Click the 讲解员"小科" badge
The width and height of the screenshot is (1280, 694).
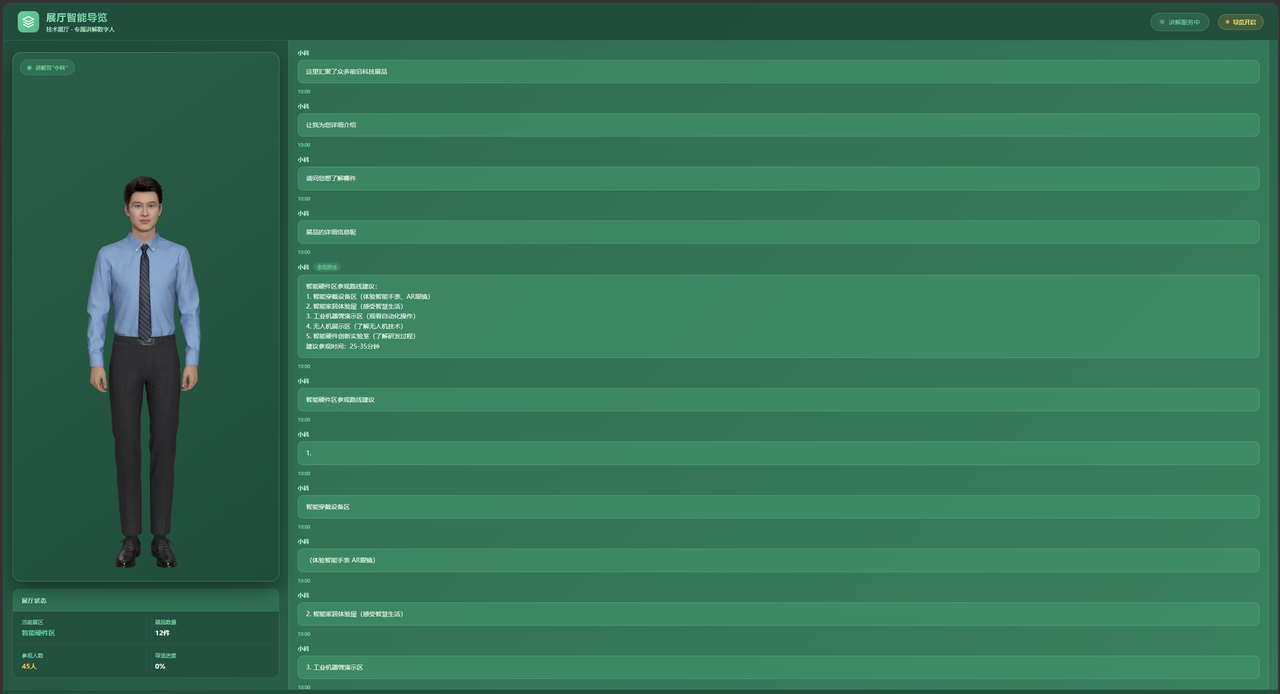47,68
